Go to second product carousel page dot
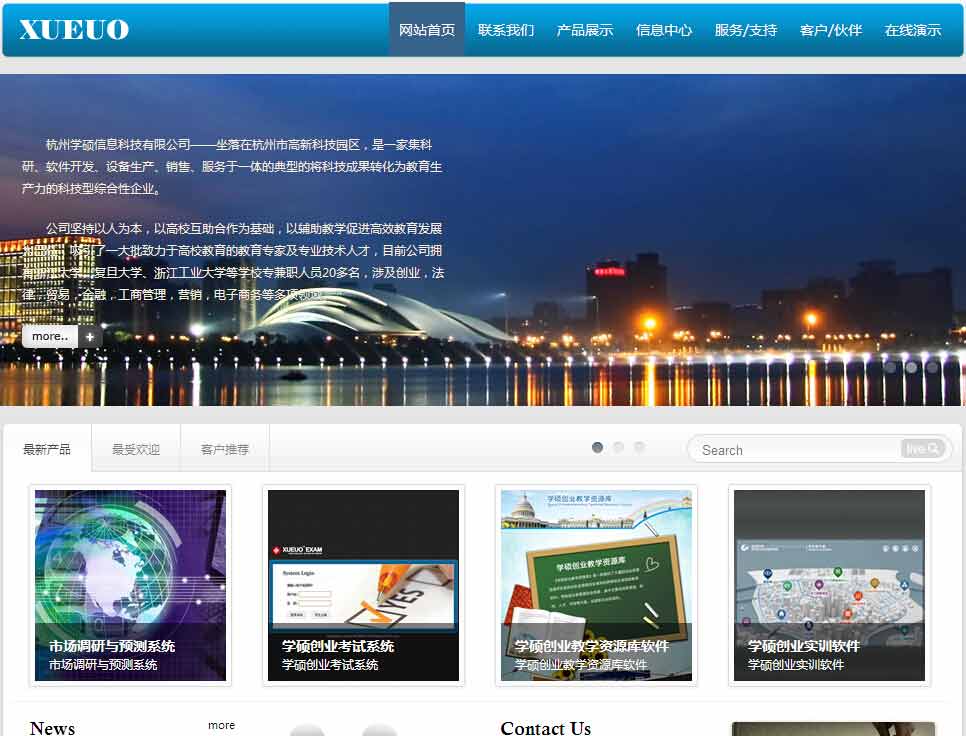 (x=618, y=447)
